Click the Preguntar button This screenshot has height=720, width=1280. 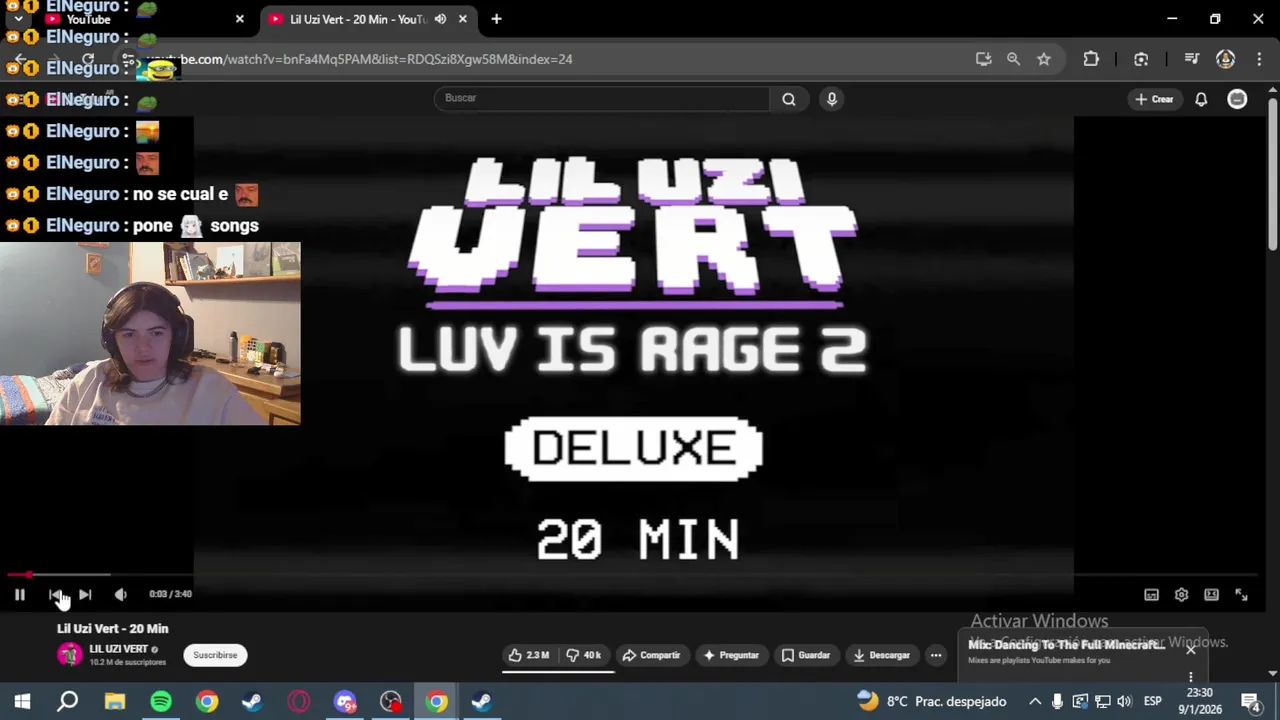[x=731, y=655]
